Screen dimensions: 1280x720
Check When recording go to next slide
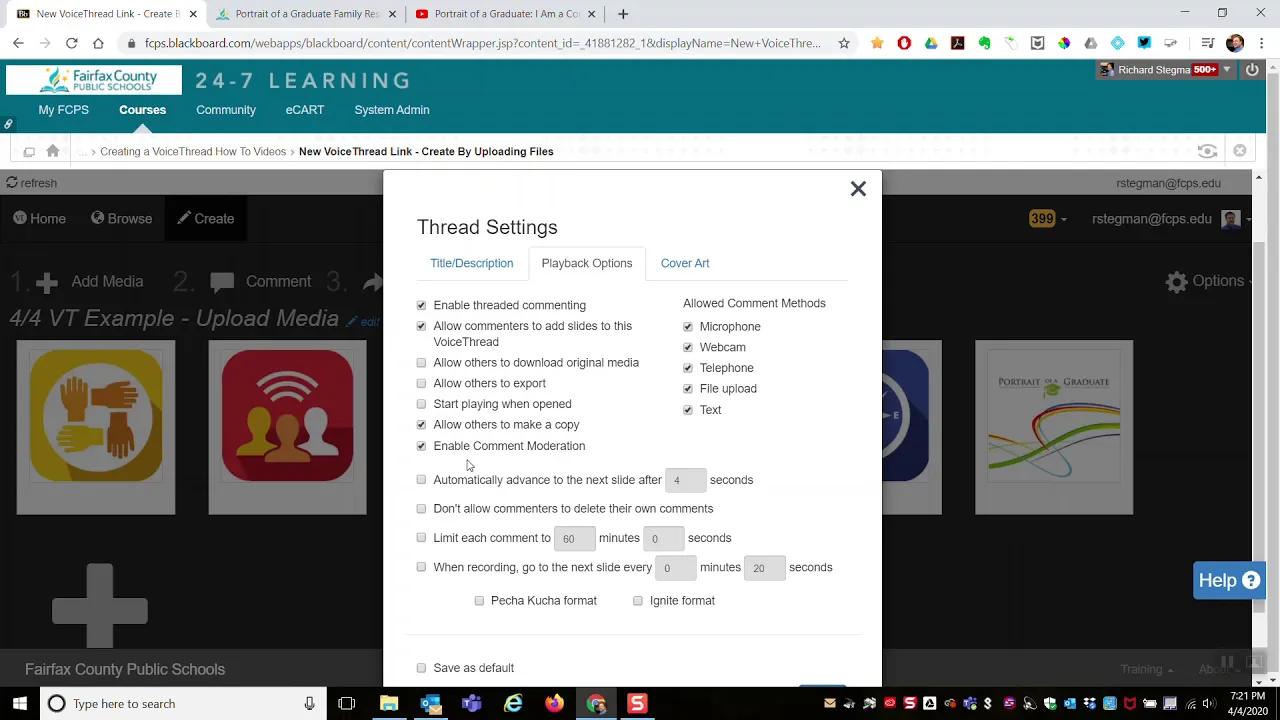[421, 567]
